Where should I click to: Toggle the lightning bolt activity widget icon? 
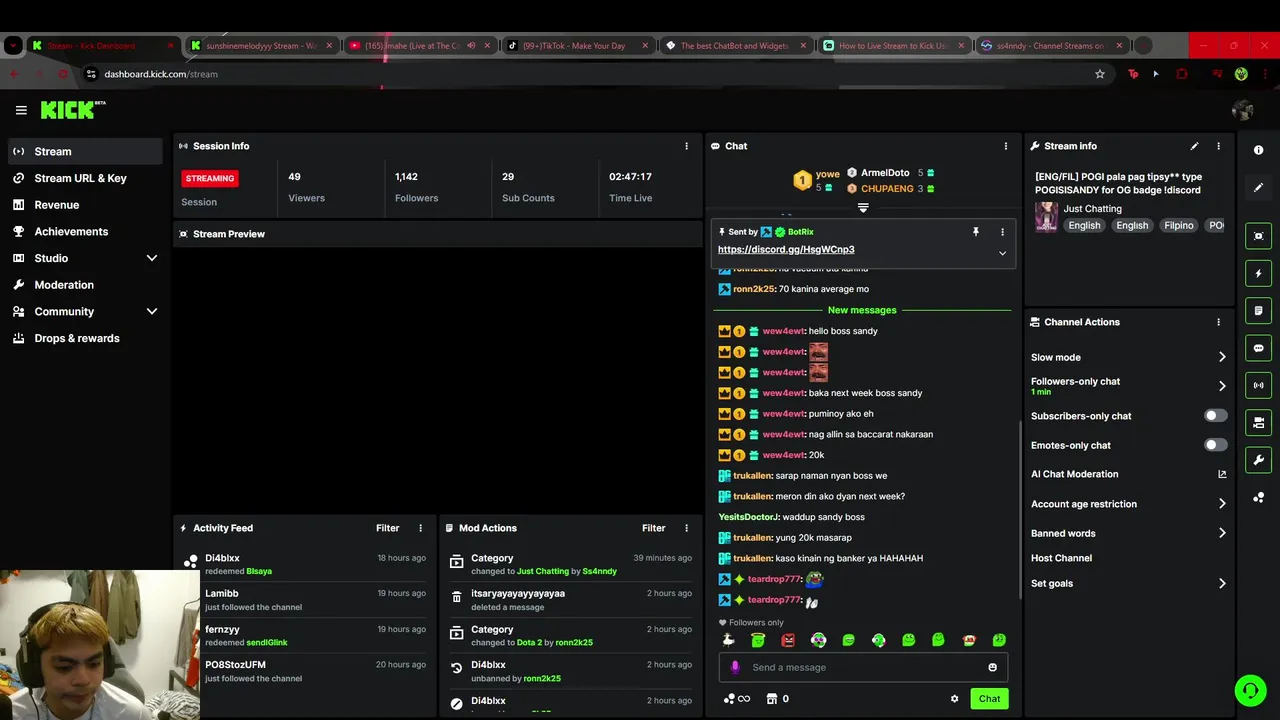[1258, 273]
